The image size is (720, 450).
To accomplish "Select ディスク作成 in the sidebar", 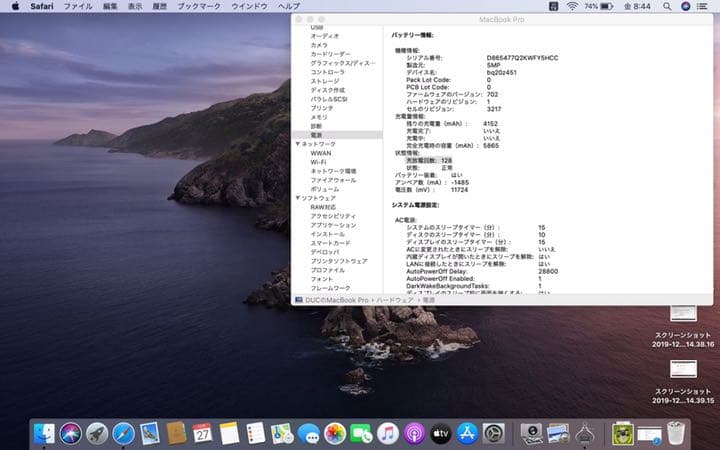I will (327, 90).
